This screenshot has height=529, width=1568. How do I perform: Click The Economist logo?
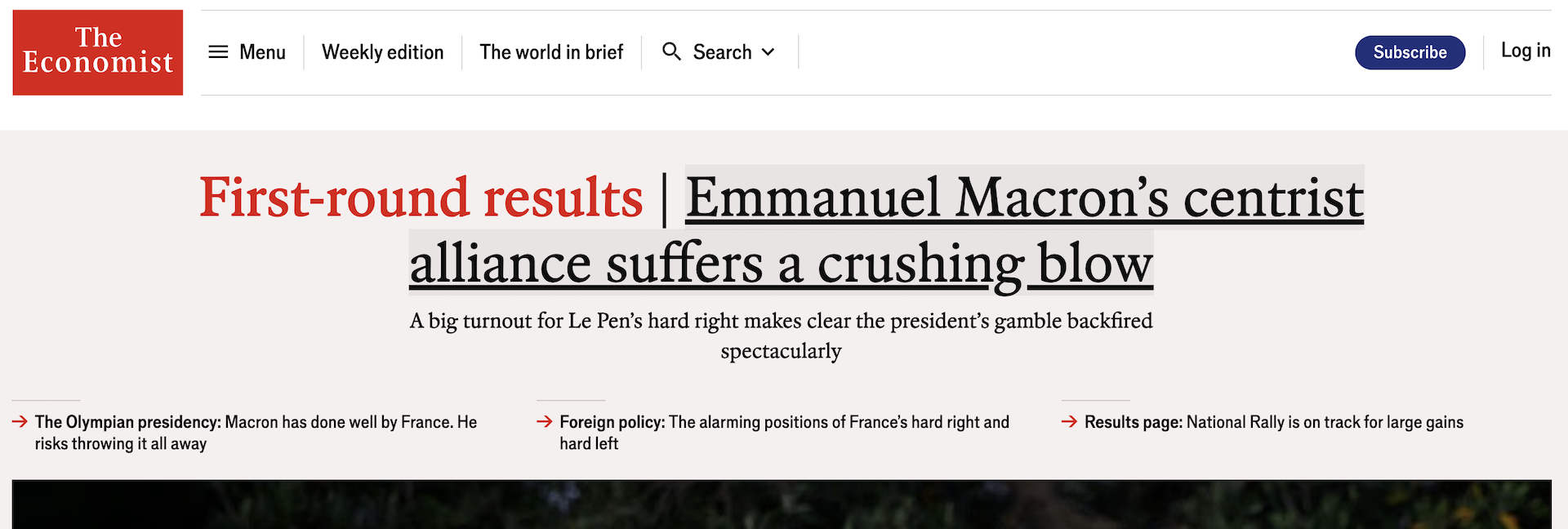(x=98, y=52)
